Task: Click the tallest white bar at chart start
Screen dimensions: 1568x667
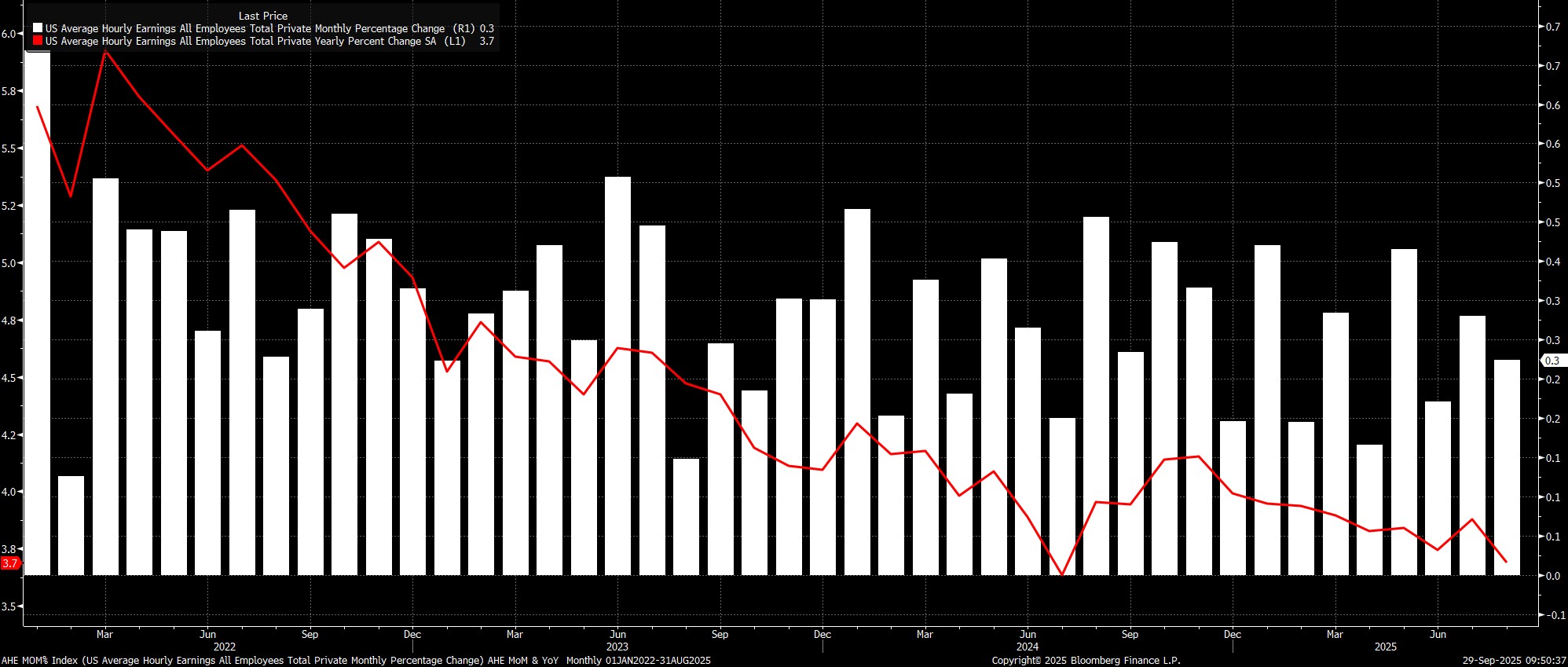Action: 37,313
